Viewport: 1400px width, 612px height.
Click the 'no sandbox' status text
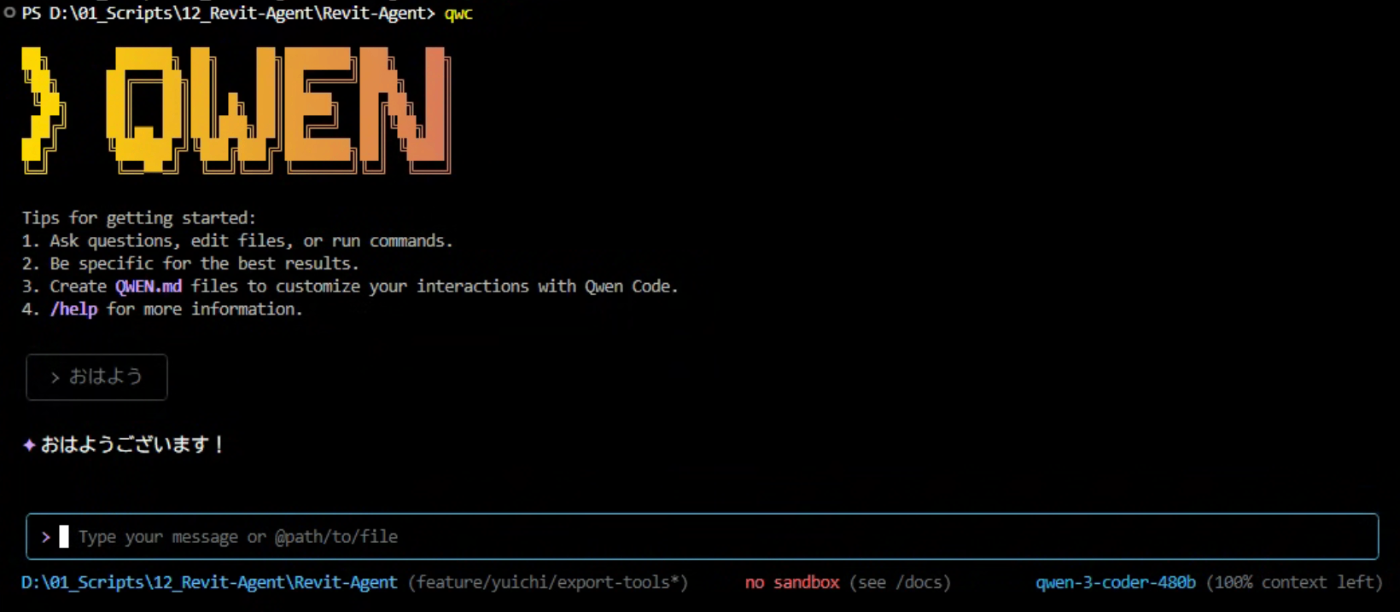pyautogui.click(x=792, y=582)
